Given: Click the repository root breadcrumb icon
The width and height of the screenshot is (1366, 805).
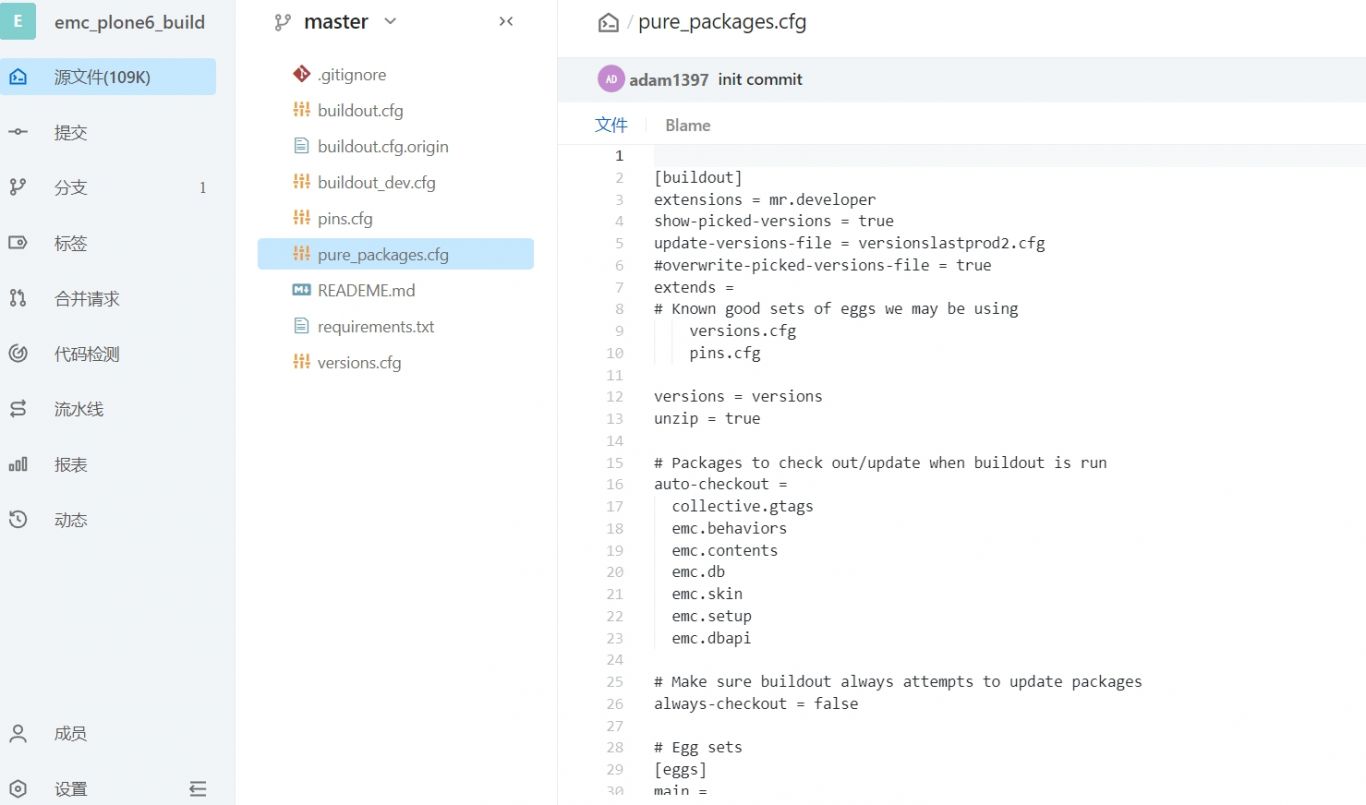Looking at the screenshot, I should pos(608,22).
